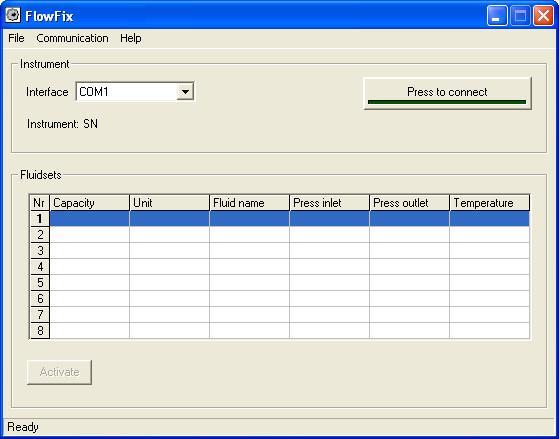
Task: Click the disabled Activate button
Action: click(60, 372)
